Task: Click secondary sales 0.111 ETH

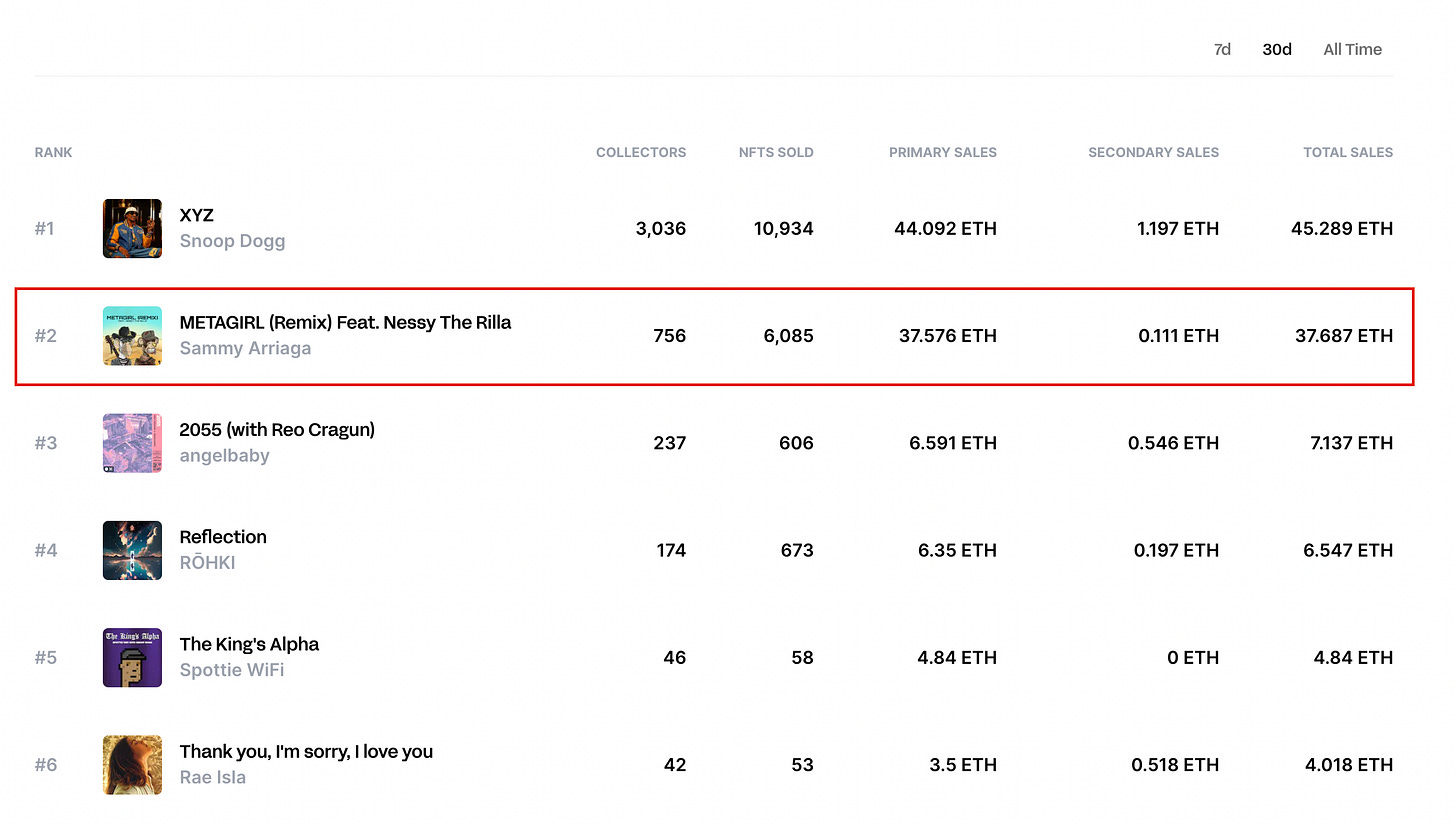Action: click(x=1179, y=336)
